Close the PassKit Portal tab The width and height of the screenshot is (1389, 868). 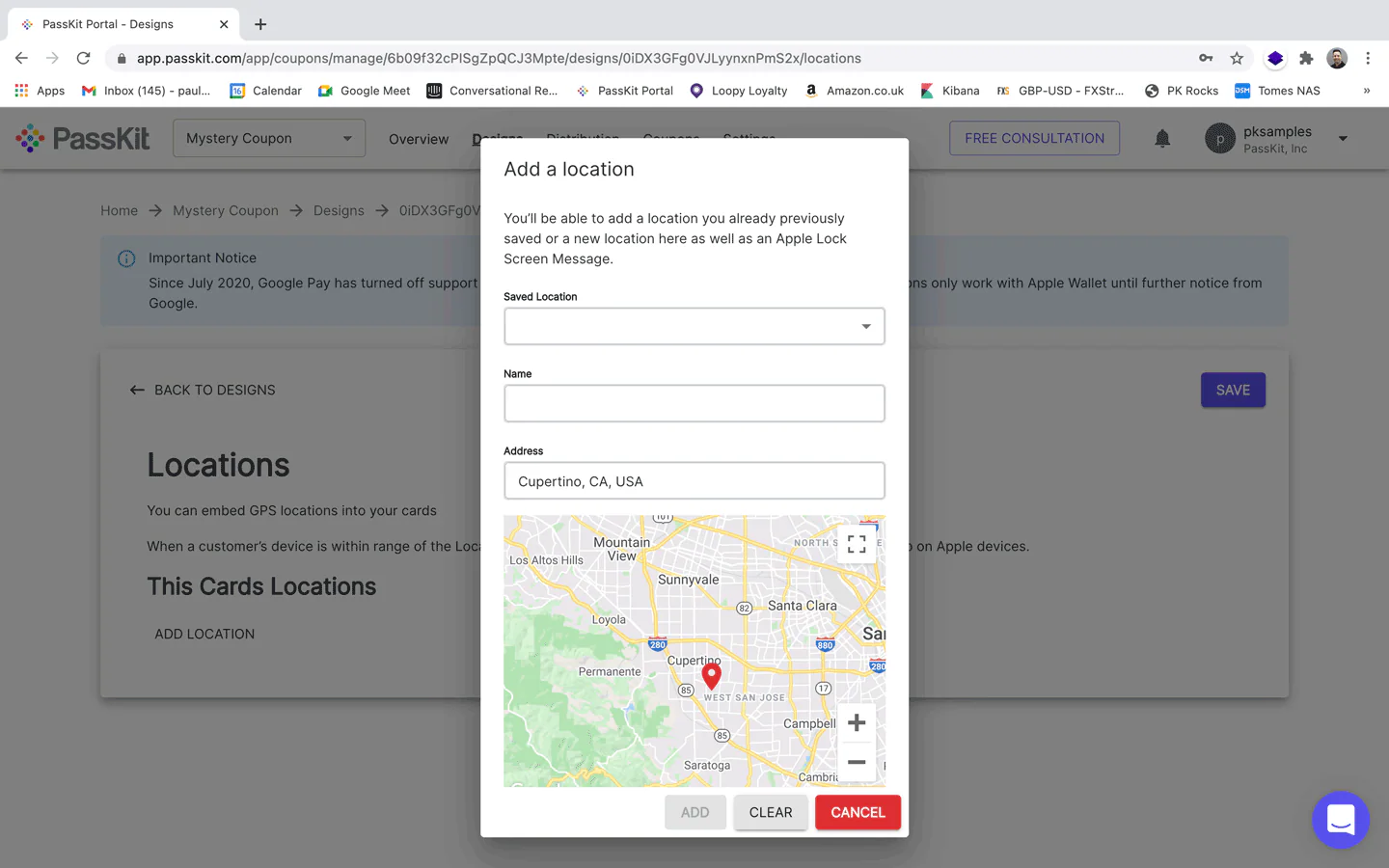[224, 24]
